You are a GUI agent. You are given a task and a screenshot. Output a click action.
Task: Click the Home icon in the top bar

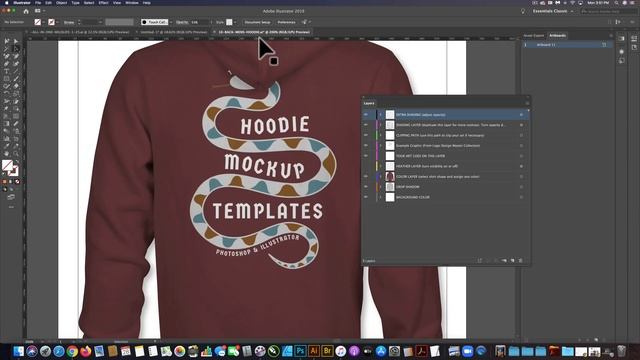click(26, 11)
